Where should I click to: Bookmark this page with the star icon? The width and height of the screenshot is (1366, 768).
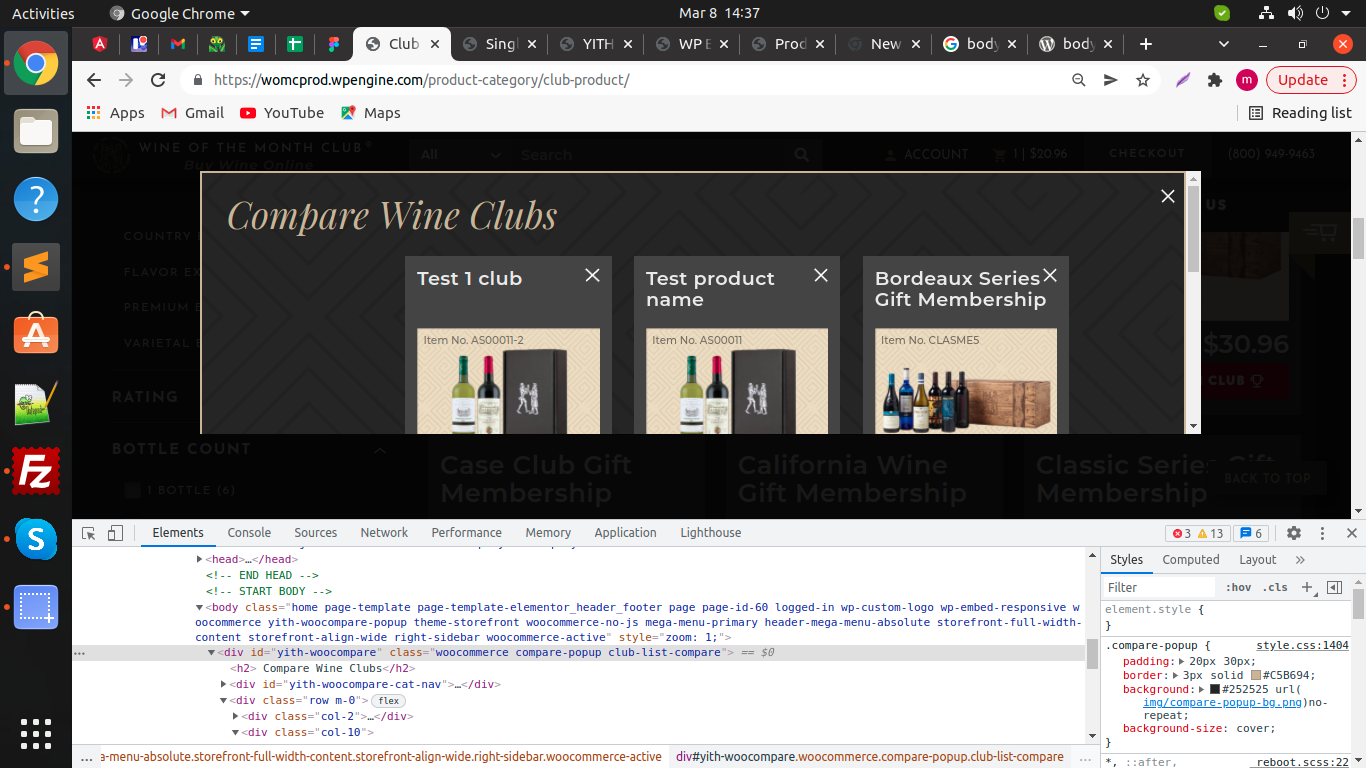[x=1143, y=80]
